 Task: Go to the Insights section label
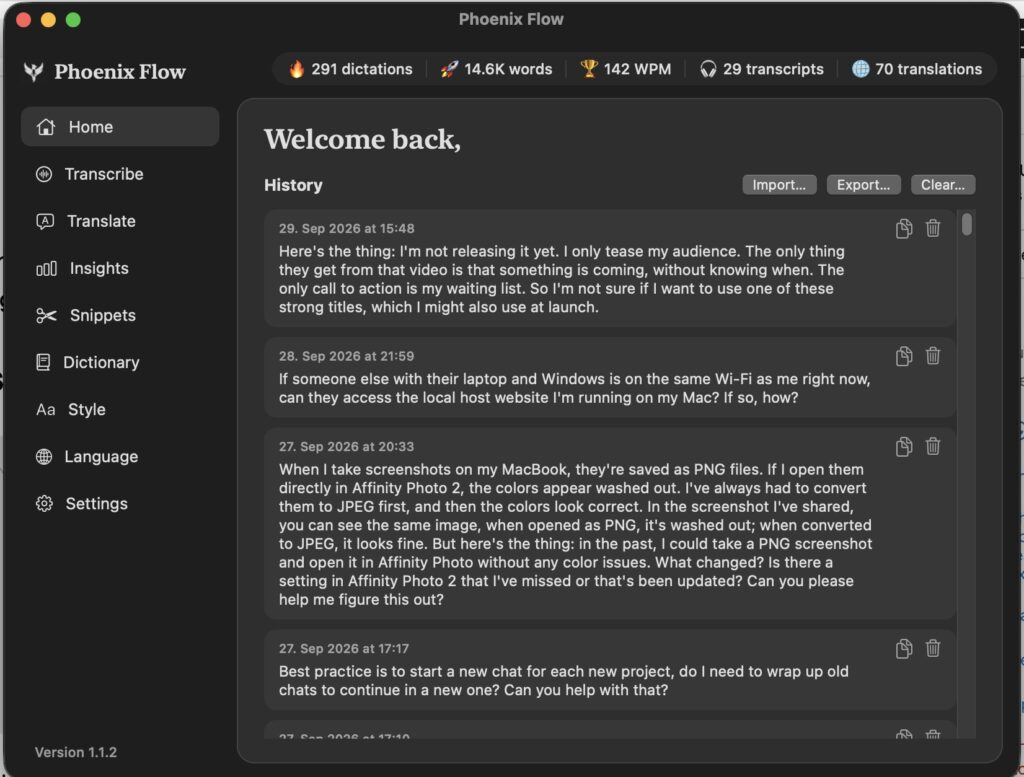click(x=99, y=268)
